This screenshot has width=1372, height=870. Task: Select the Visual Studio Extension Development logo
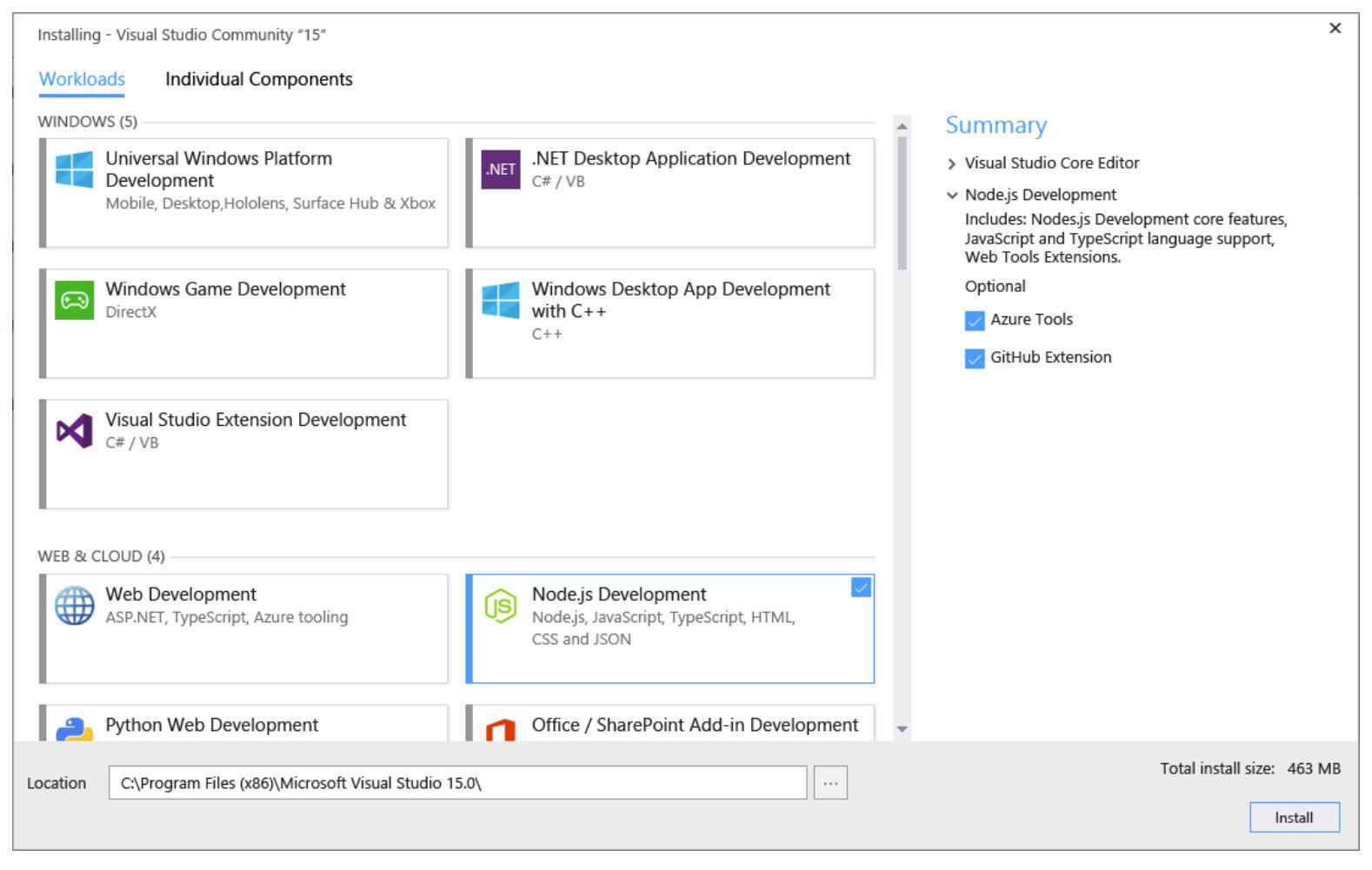[74, 431]
